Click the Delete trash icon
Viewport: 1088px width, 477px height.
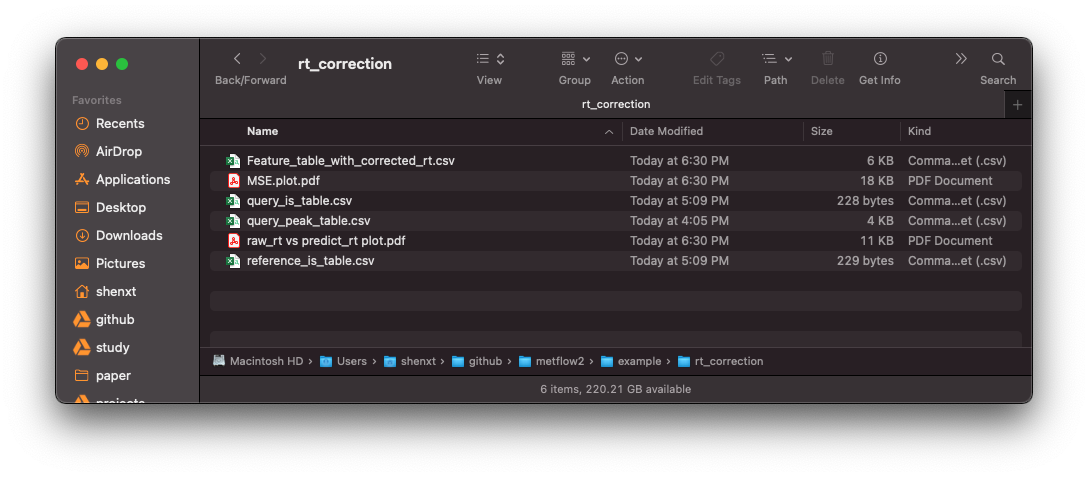click(828, 59)
